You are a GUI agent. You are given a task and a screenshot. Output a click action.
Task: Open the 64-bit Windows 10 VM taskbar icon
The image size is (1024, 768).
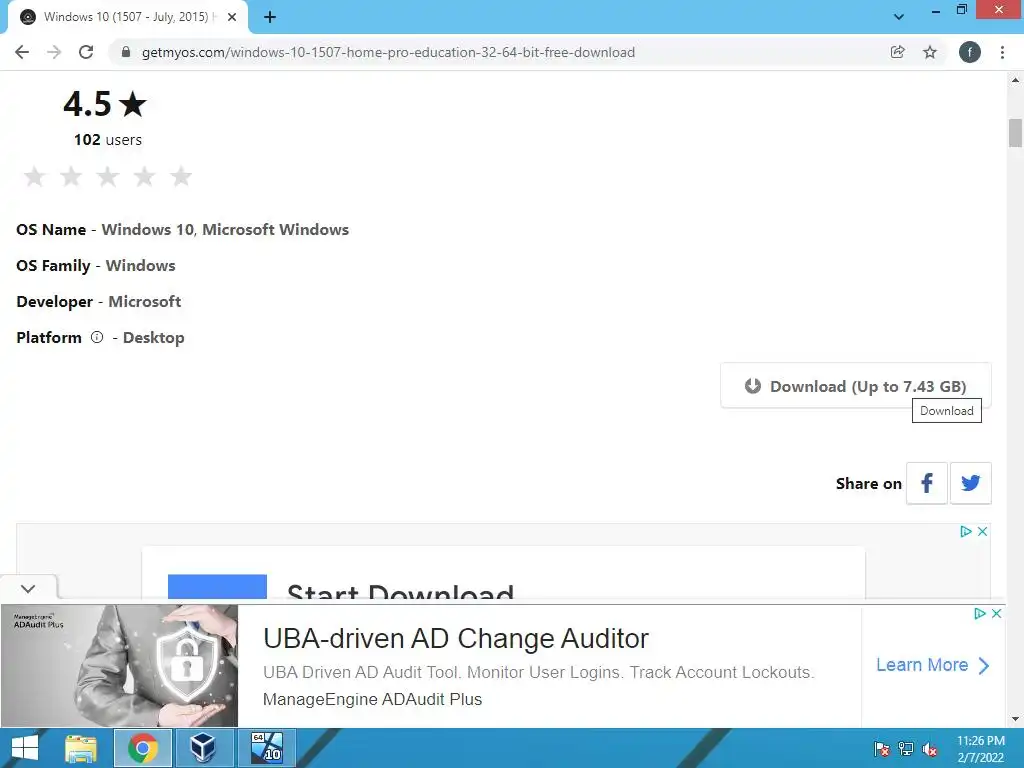point(267,748)
